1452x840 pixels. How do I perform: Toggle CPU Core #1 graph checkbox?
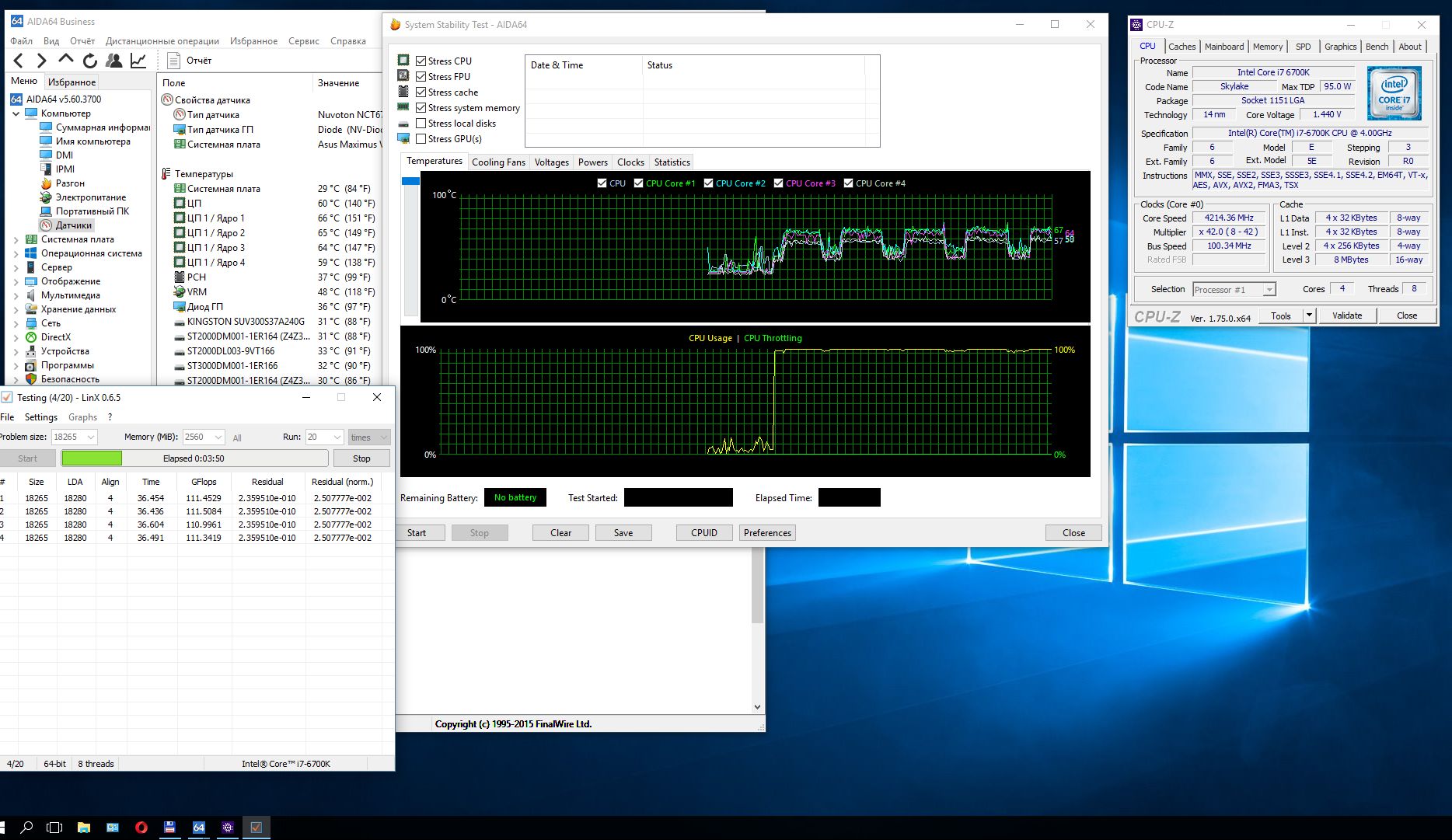pos(638,183)
